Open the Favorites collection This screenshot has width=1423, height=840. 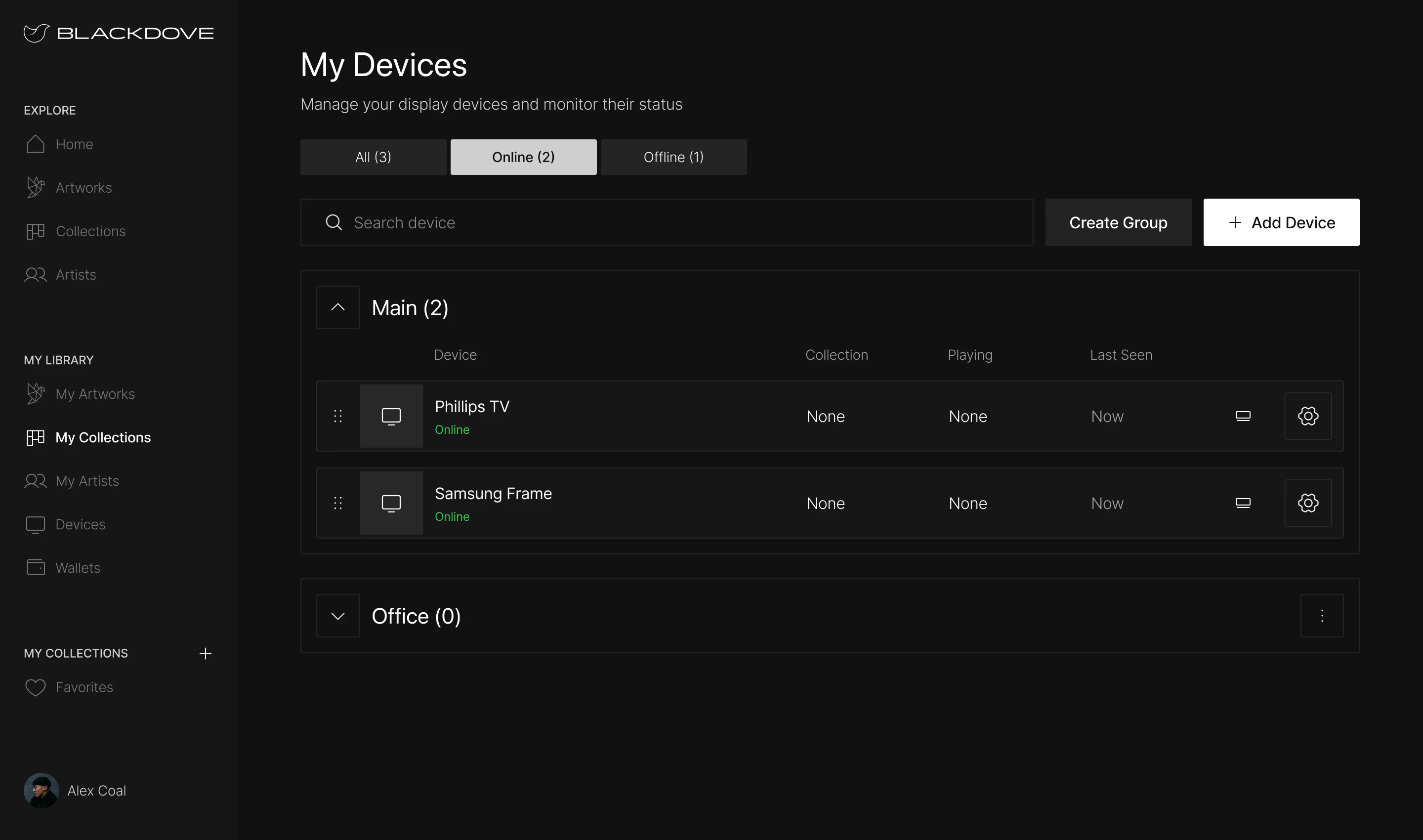[69, 688]
